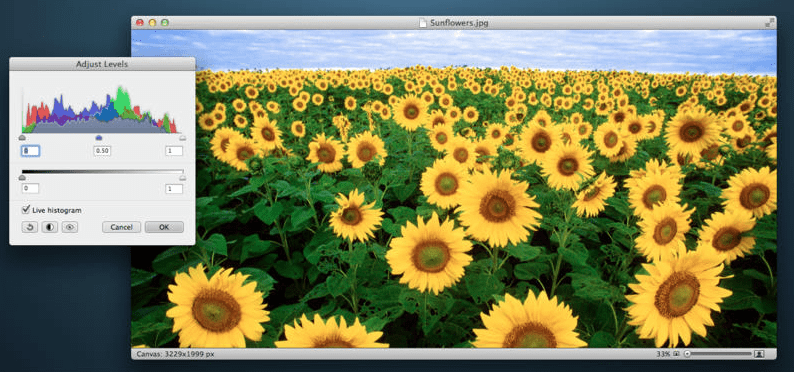This screenshot has width=794, height=372.
Task: Click the output white level slider handle
Action: (x=182, y=178)
